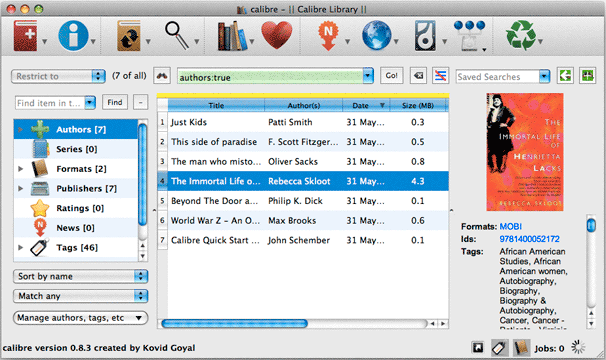Viewport: 606px width, 360px height.
Task: Click the Find item in tag browser field
Action: click(x=50, y=103)
